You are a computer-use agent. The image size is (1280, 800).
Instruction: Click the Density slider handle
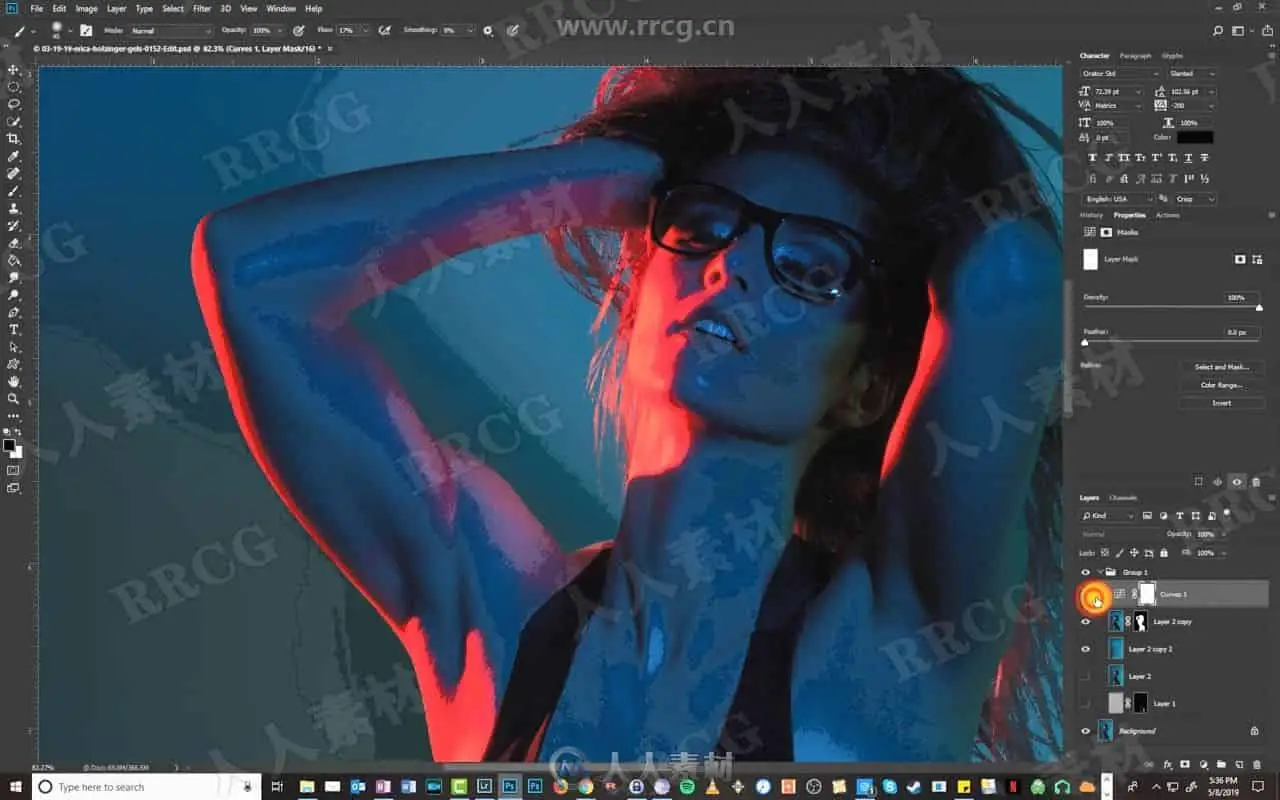(1259, 308)
